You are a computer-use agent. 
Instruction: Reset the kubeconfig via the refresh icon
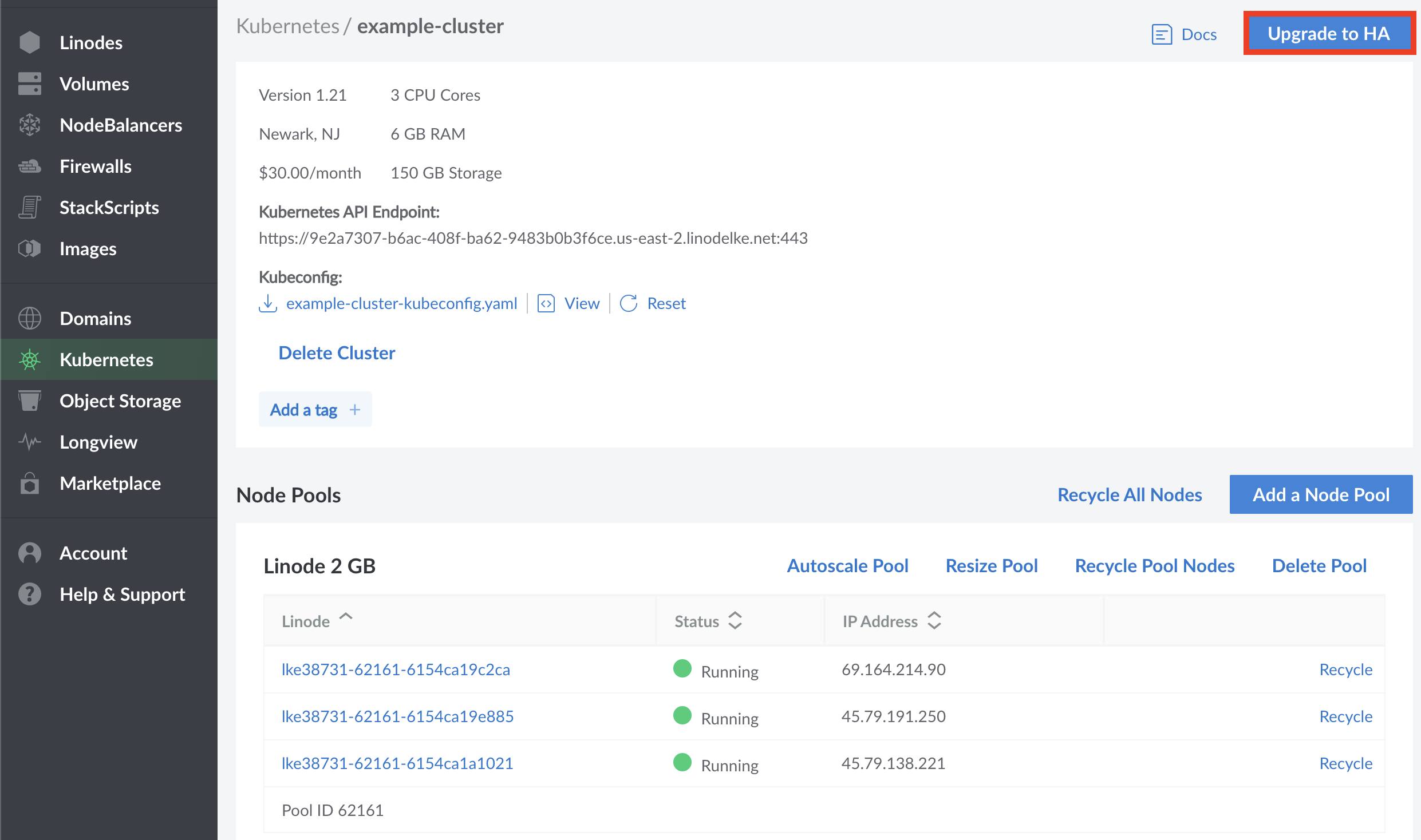coord(629,303)
